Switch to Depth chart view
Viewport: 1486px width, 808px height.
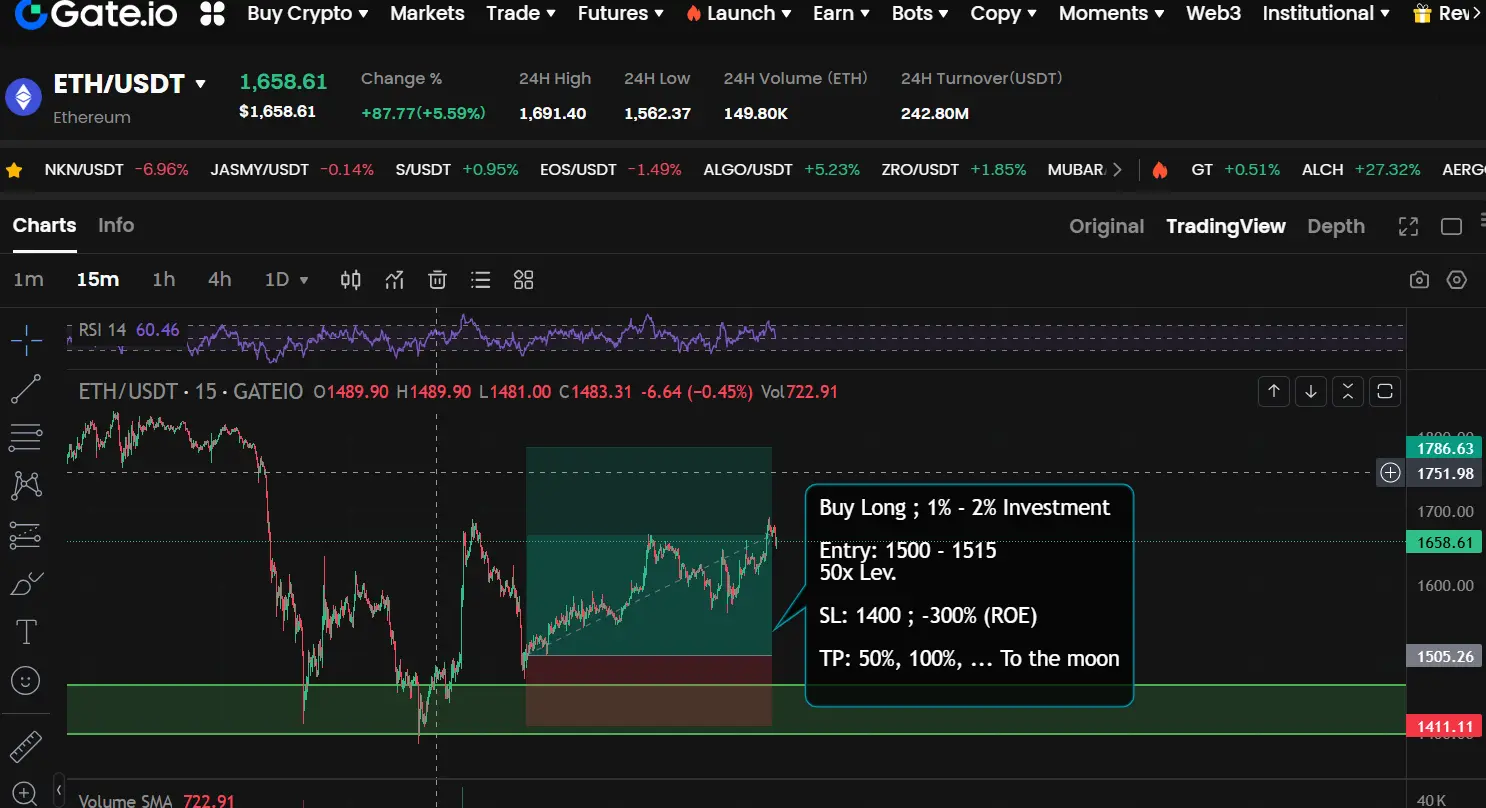coord(1336,227)
